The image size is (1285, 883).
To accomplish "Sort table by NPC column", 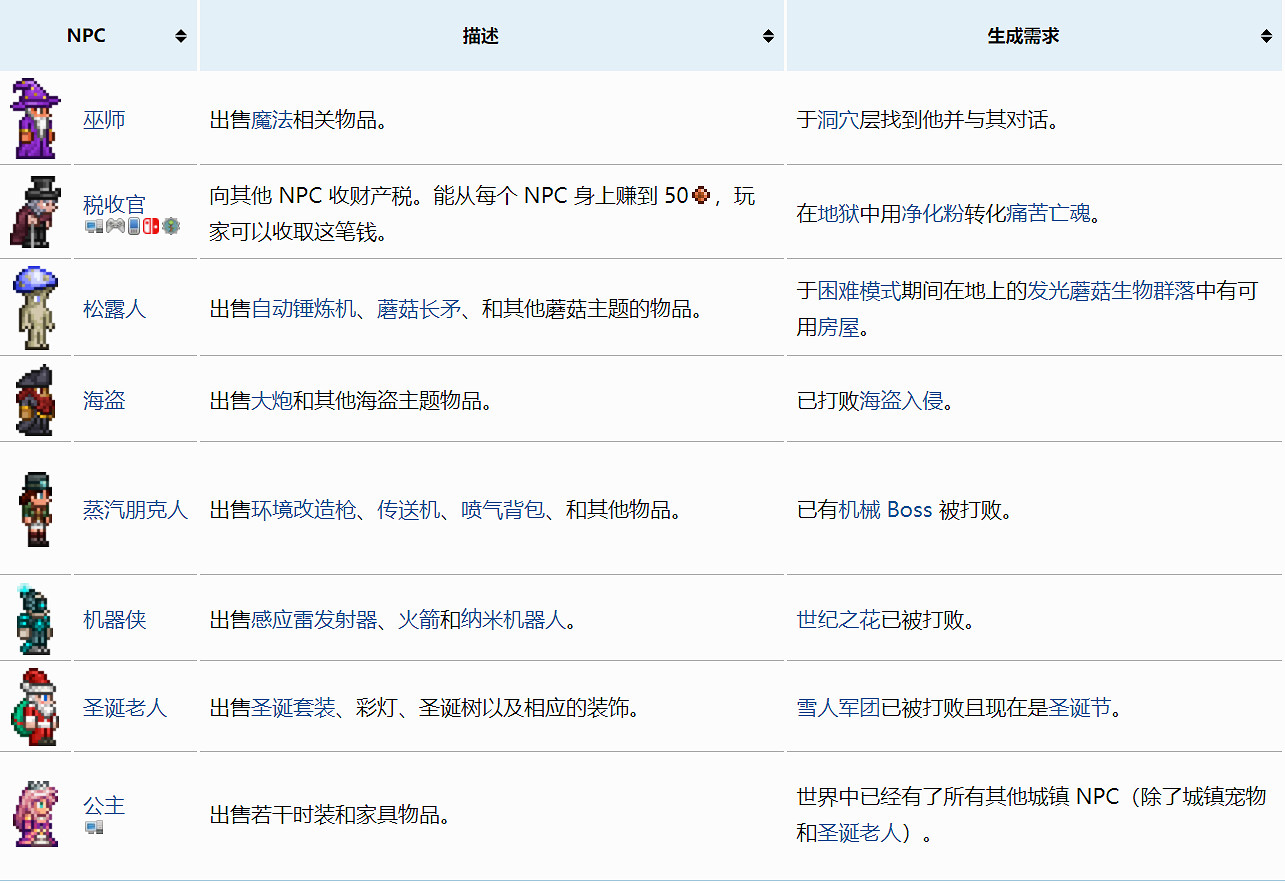I will coord(180,36).
